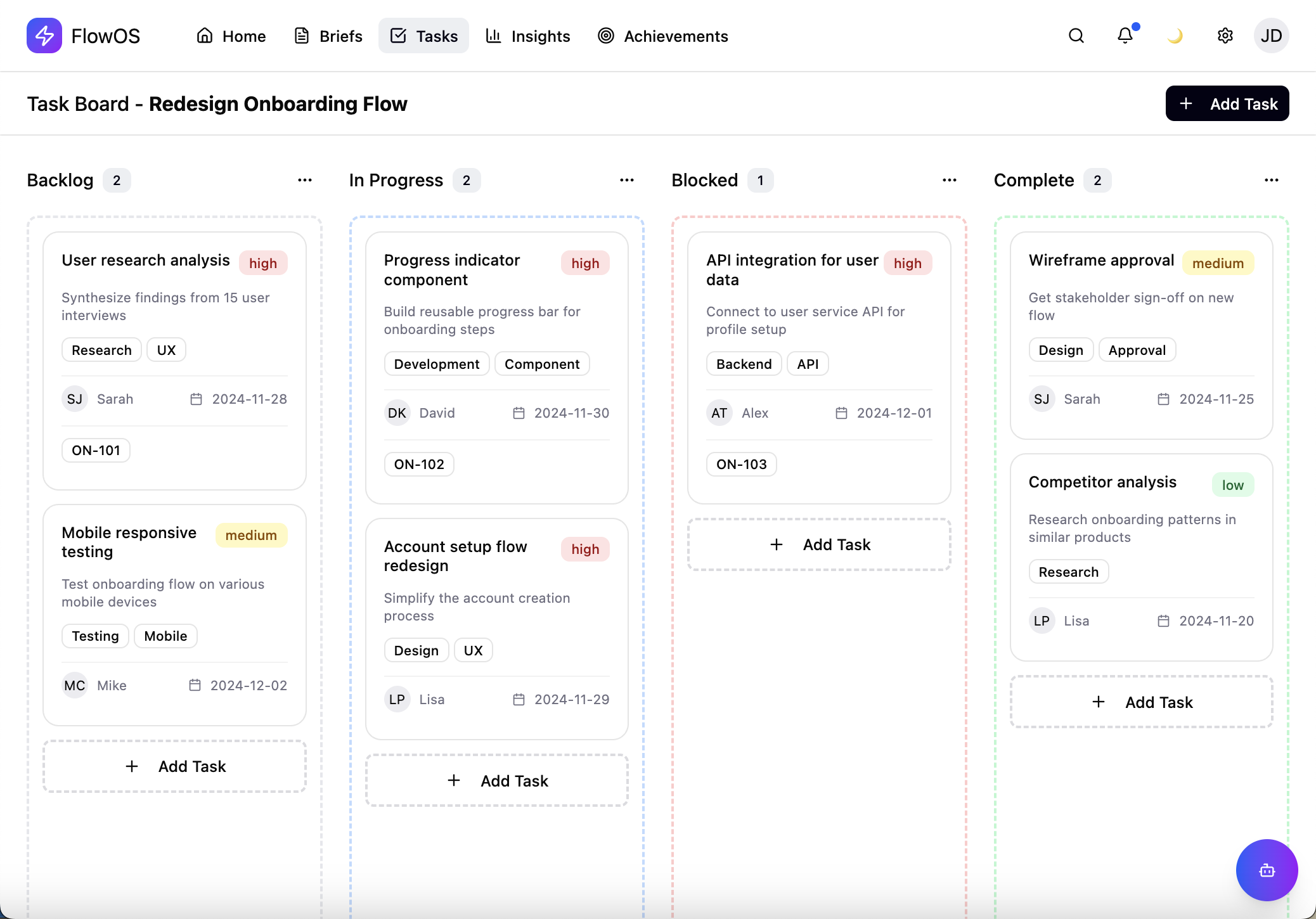Add a task to the Blocked column
The width and height of the screenshot is (1316, 919).
coord(818,544)
